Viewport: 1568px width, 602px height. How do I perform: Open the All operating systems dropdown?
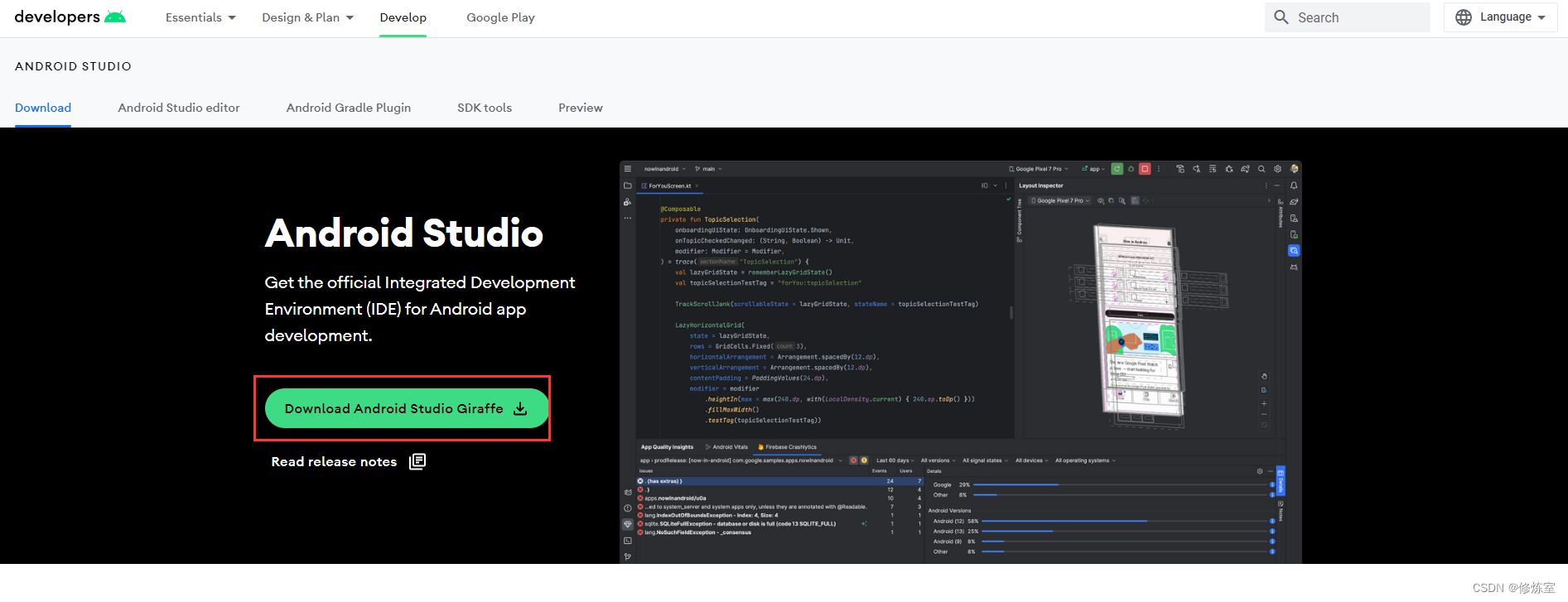(x=1085, y=460)
